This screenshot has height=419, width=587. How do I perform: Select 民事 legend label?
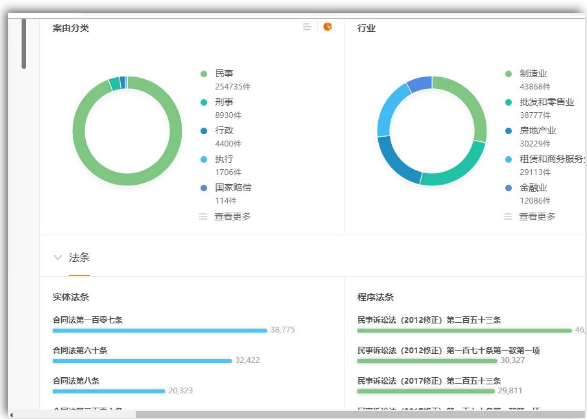pos(224,73)
